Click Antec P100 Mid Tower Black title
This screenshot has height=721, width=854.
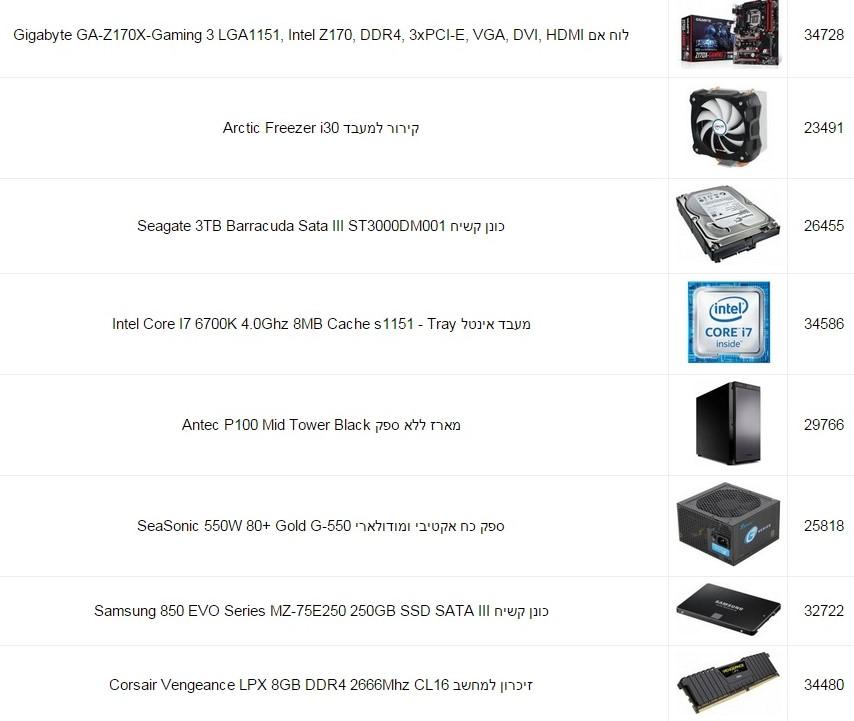[321, 425]
